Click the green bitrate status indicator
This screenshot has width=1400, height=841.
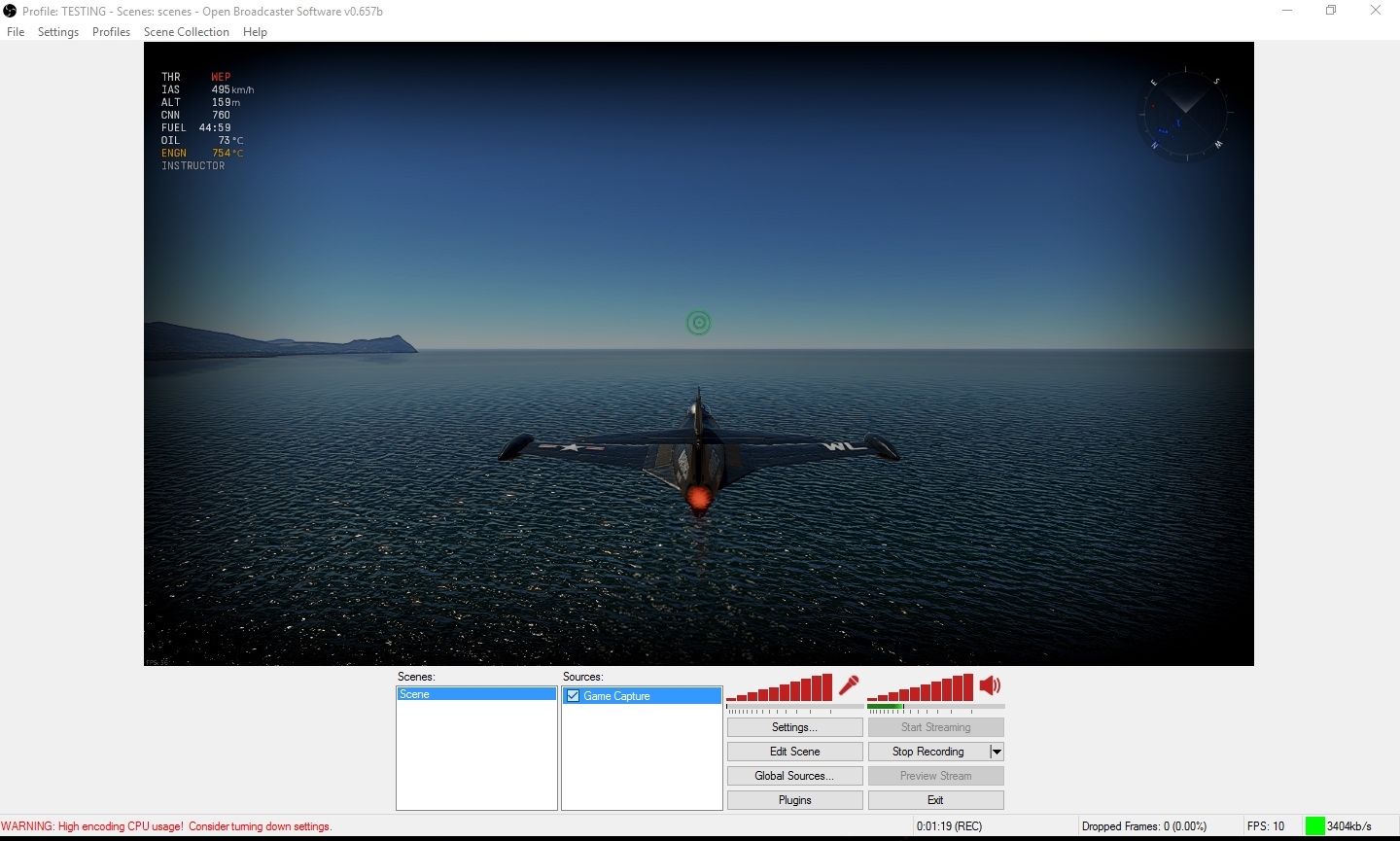click(x=1314, y=825)
